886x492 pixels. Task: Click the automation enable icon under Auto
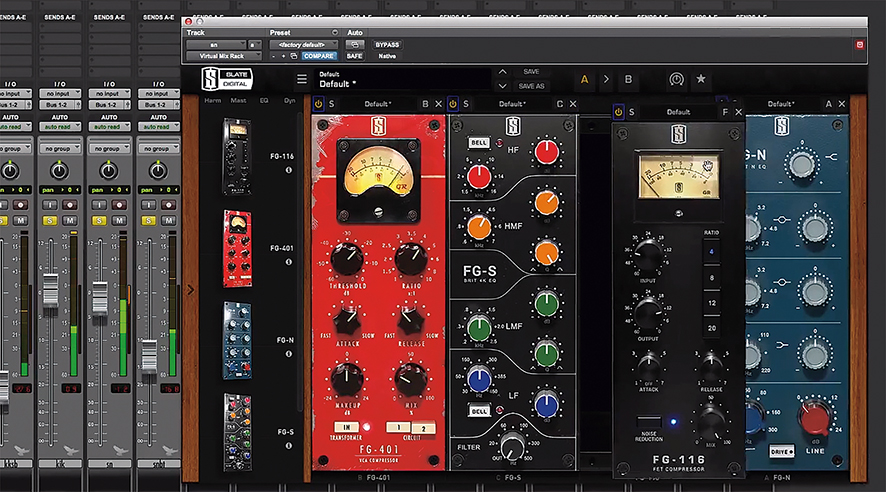[x=355, y=45]
